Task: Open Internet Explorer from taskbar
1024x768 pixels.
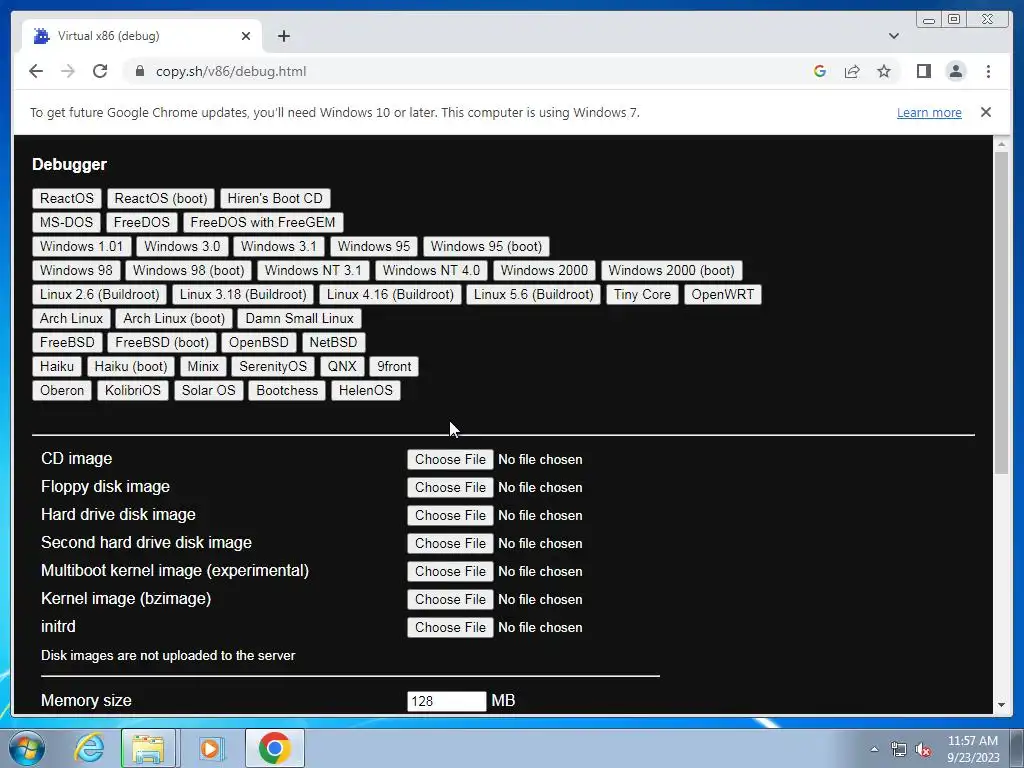Action: 89,748
